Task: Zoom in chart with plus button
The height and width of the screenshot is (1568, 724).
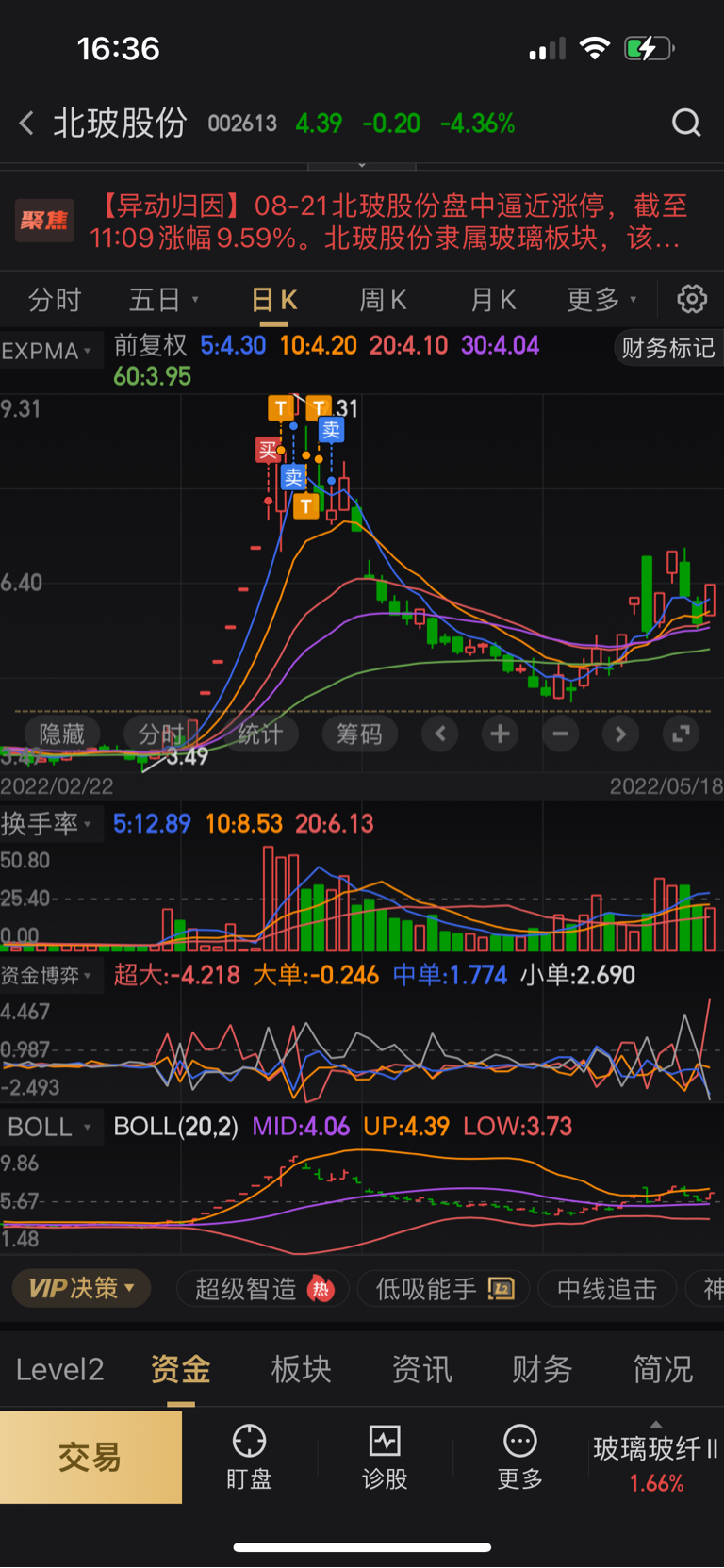Action: tap(501, 734)
